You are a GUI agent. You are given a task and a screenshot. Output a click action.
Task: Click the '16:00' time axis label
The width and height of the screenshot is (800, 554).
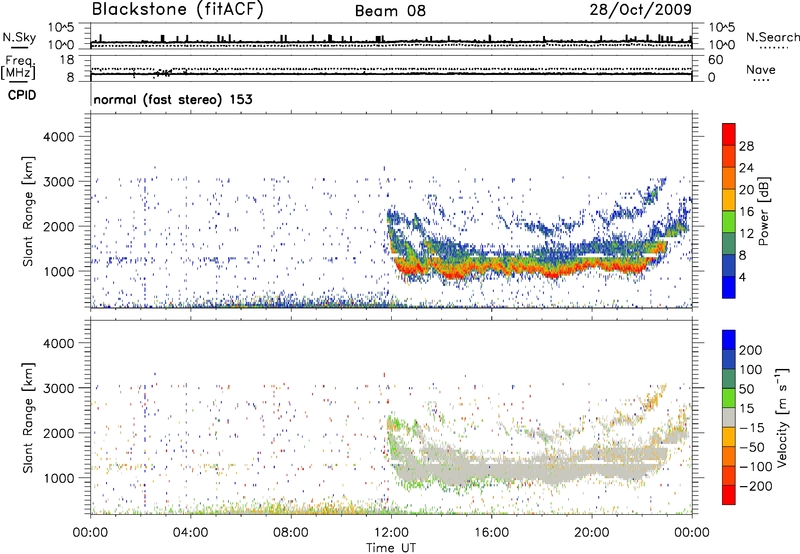[x=491, y=532]
